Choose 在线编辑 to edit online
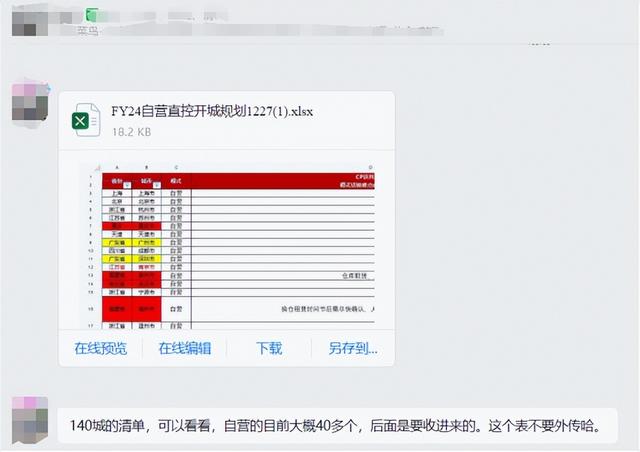 click(184, 348)
